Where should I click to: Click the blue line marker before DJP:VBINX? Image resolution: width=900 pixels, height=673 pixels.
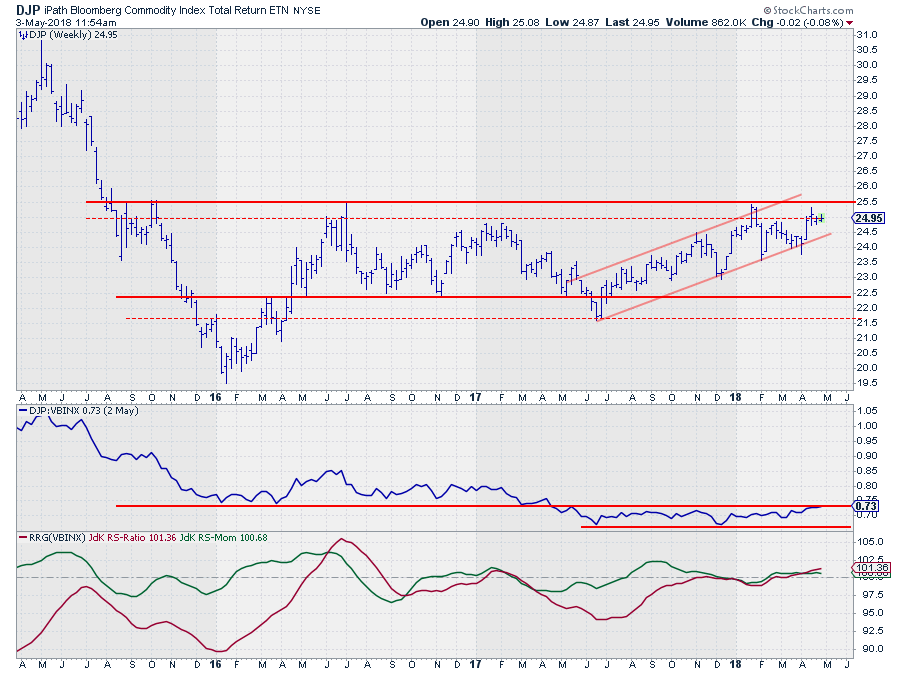point(23,411)
